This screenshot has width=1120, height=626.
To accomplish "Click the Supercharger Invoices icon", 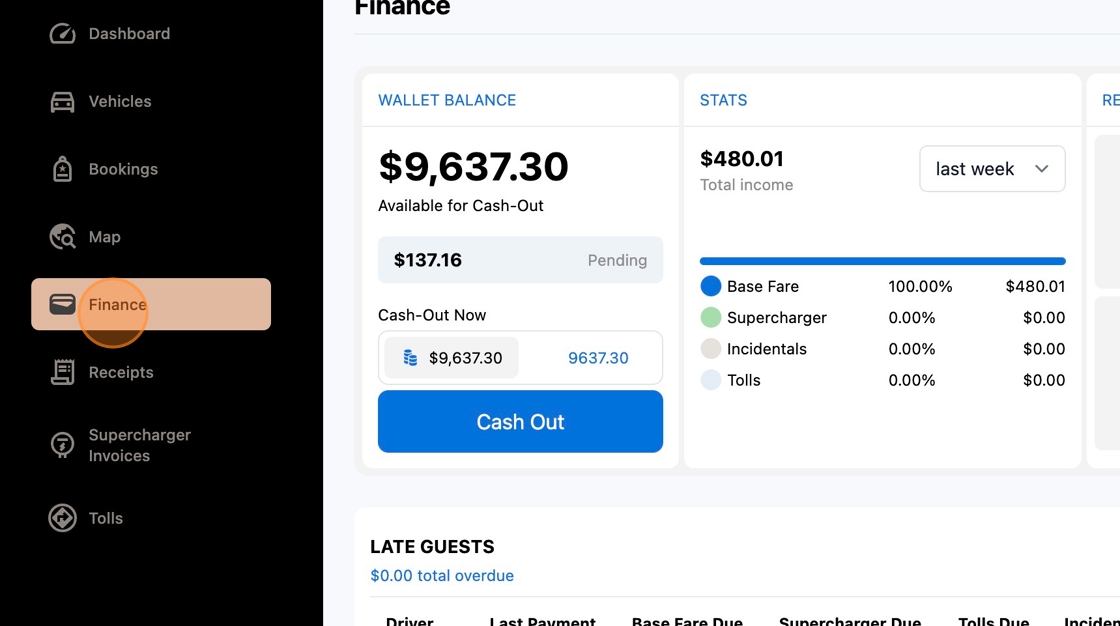I will 62,445.
